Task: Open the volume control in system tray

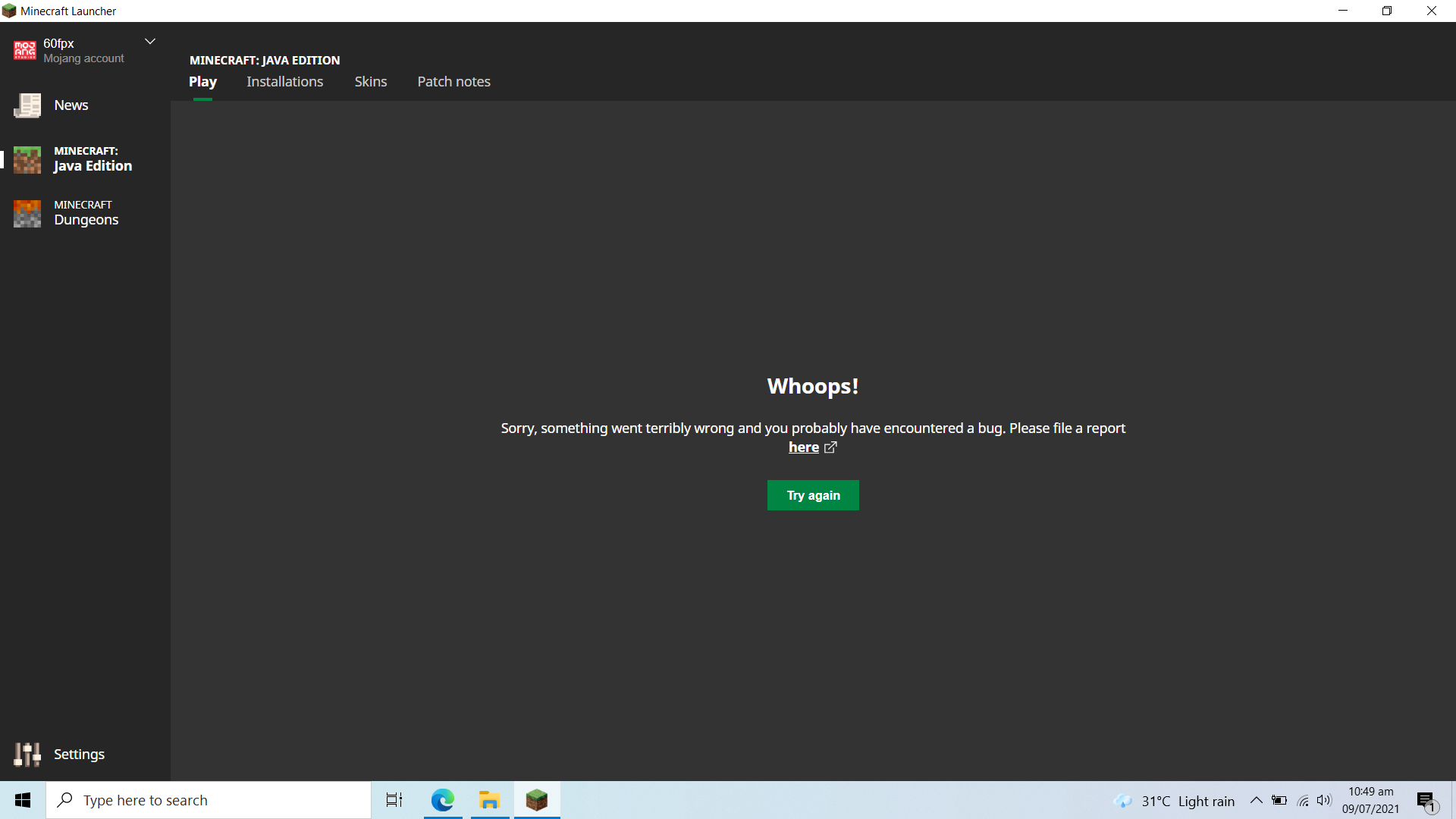Action: [1324, 800]
